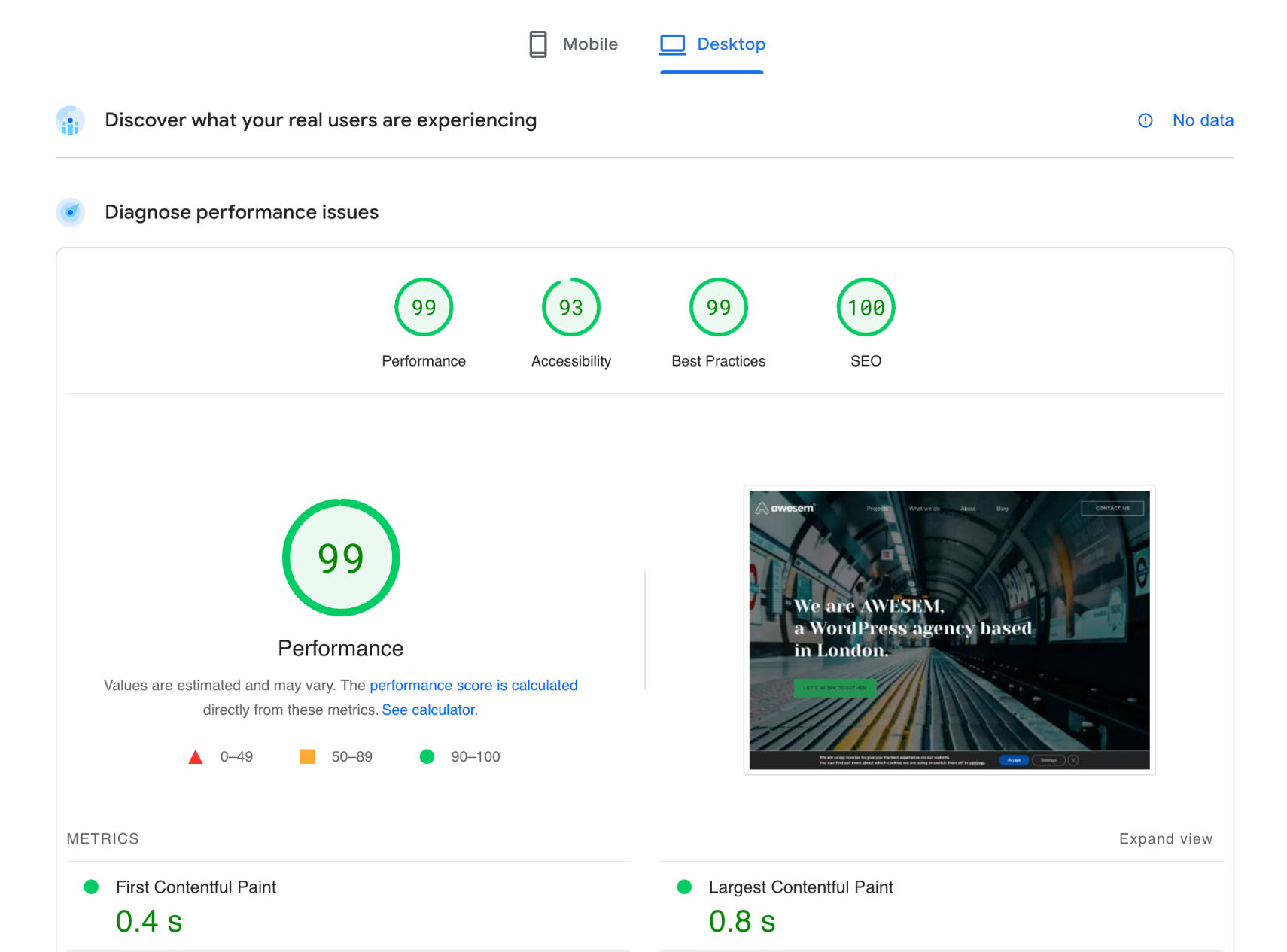Click the orange square 50–89 legend icon
1287x952 pixels.
[307, 756]
